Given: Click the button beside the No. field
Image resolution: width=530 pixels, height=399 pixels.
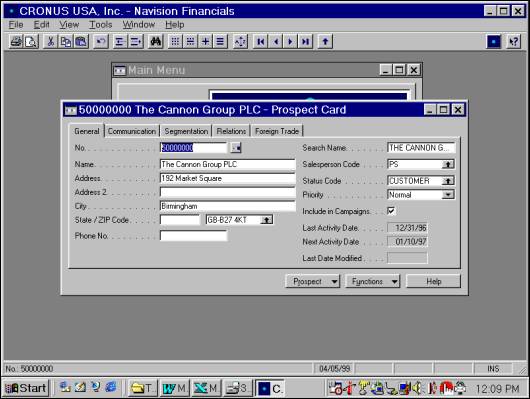Looking at the screenshot, I should point(236,148).
